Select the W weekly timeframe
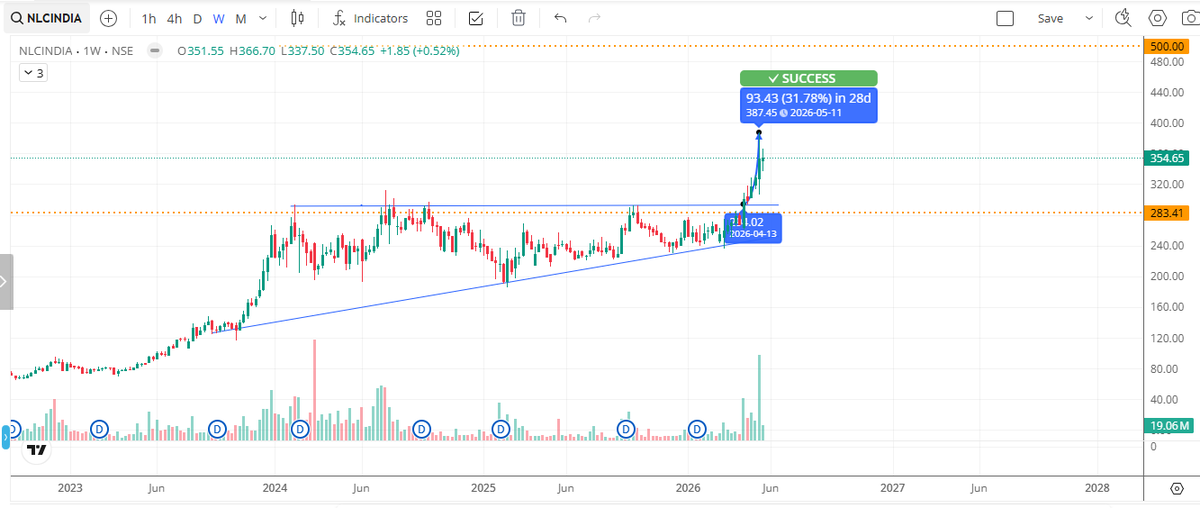The image size is (1200, 508). click(218, 18)
